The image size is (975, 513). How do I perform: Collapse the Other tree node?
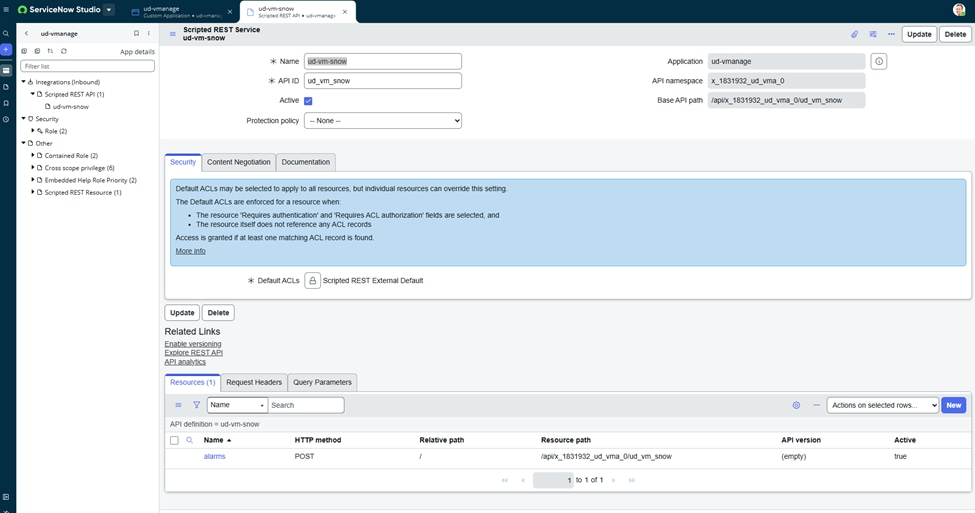(24, 143)
